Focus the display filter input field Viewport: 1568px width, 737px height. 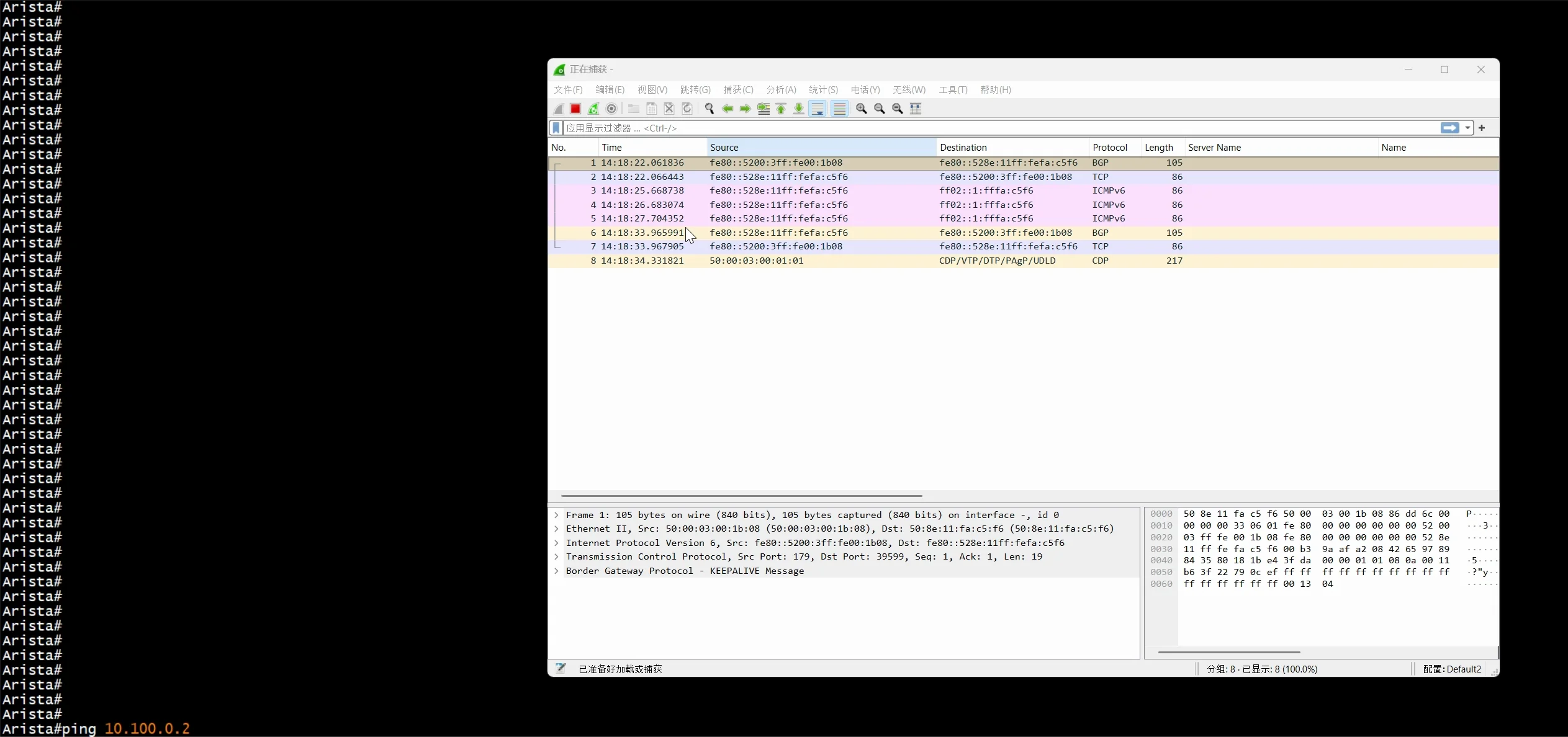(1001, 128)
